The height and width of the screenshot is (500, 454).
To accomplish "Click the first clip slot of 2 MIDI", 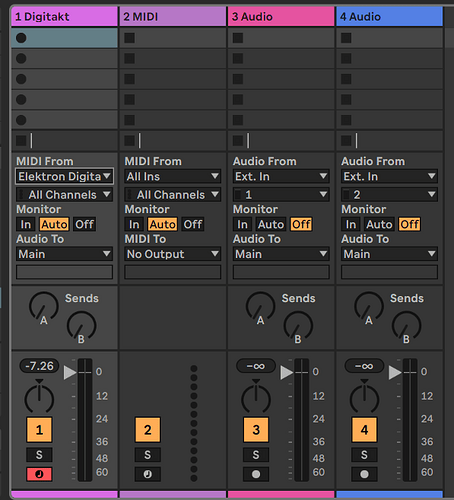I will pyautogui.click(x=173, y=38).
